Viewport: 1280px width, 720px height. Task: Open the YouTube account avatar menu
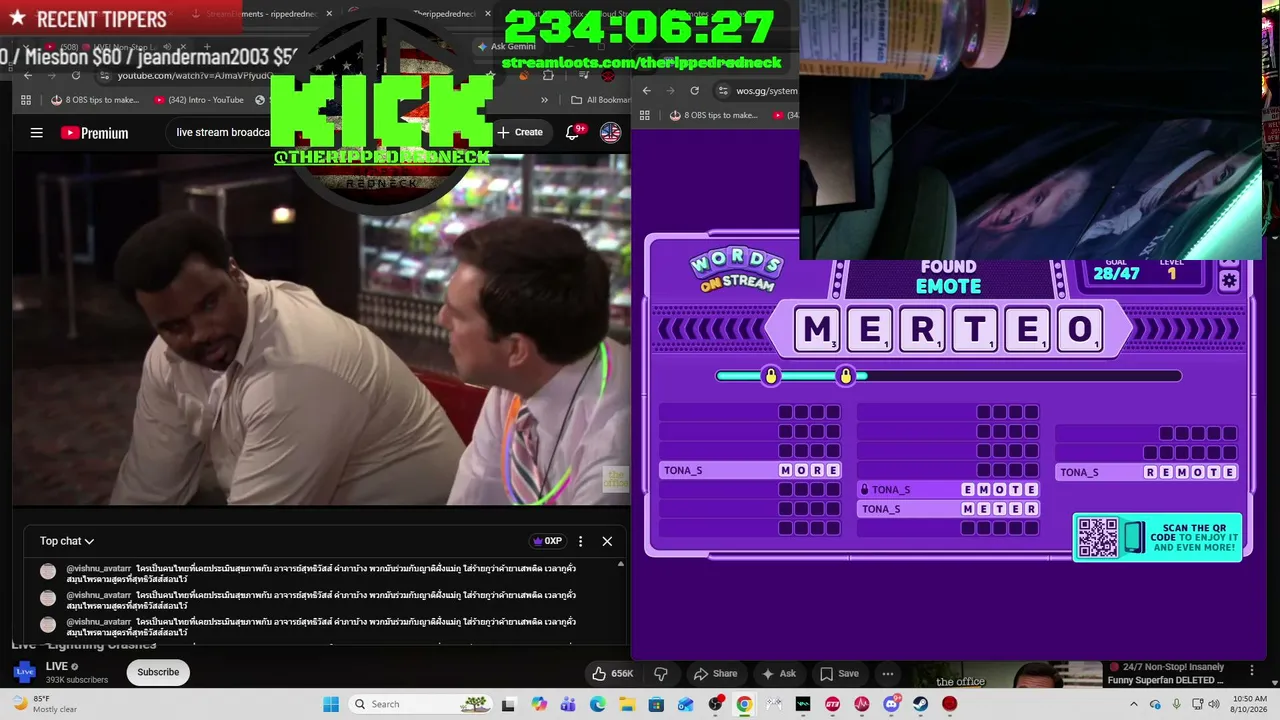click(610, 132)
